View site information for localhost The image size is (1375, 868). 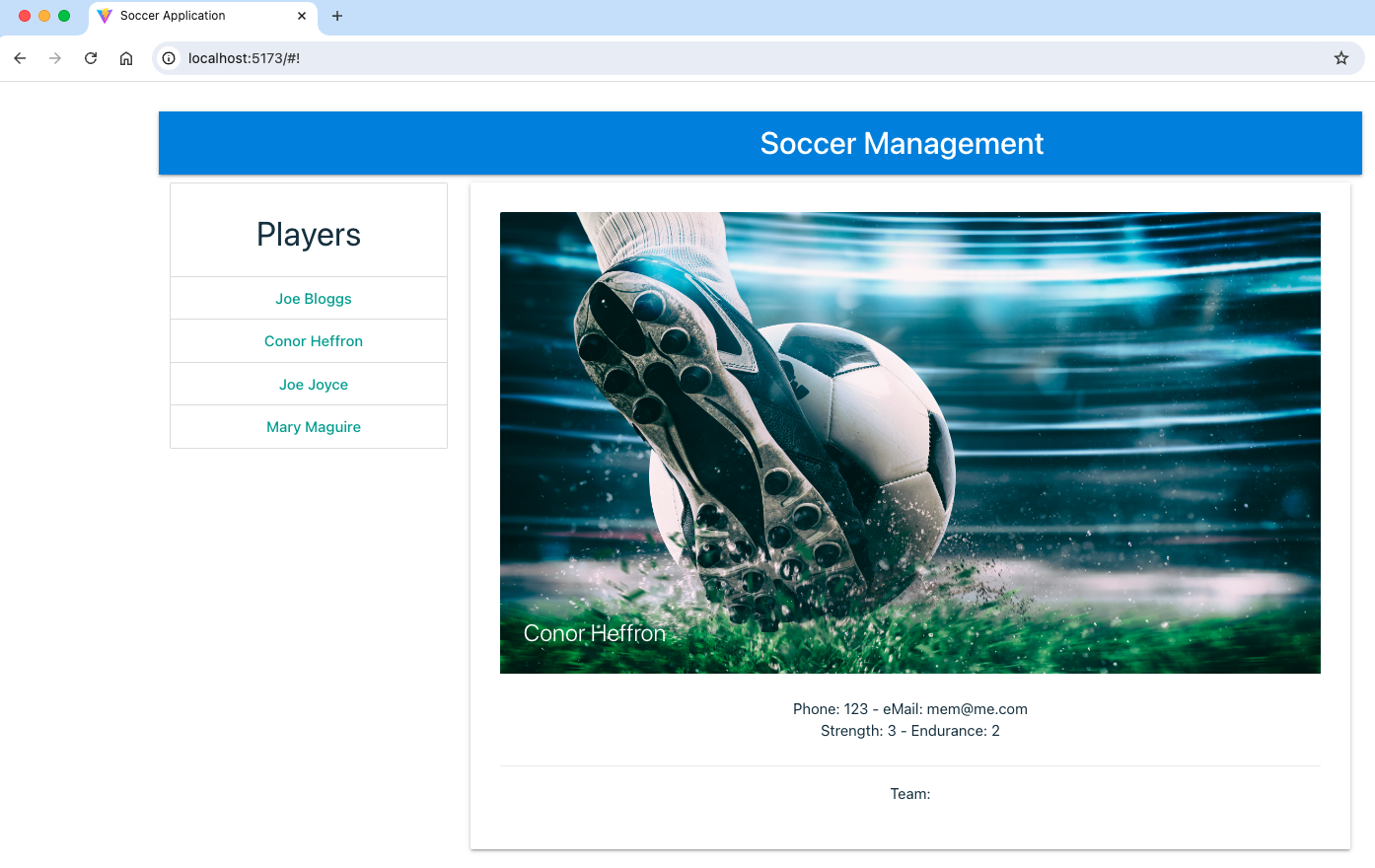click(169, 58)
